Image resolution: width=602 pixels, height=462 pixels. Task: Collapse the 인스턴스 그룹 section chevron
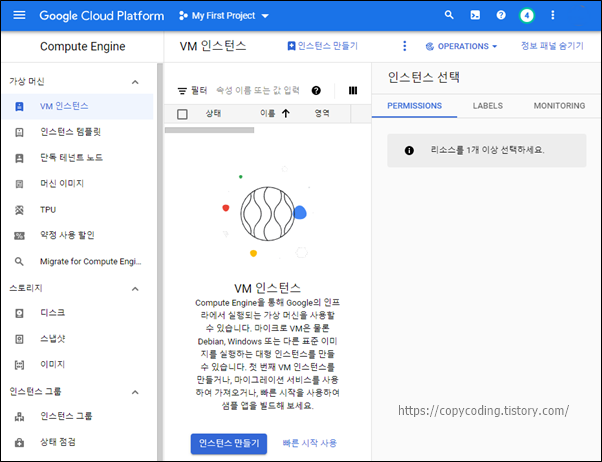(135, 392)
